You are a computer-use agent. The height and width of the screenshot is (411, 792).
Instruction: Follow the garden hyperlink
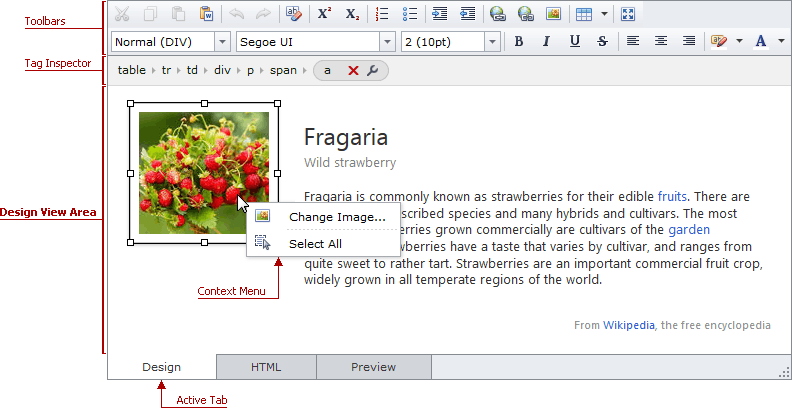[689, 230]
